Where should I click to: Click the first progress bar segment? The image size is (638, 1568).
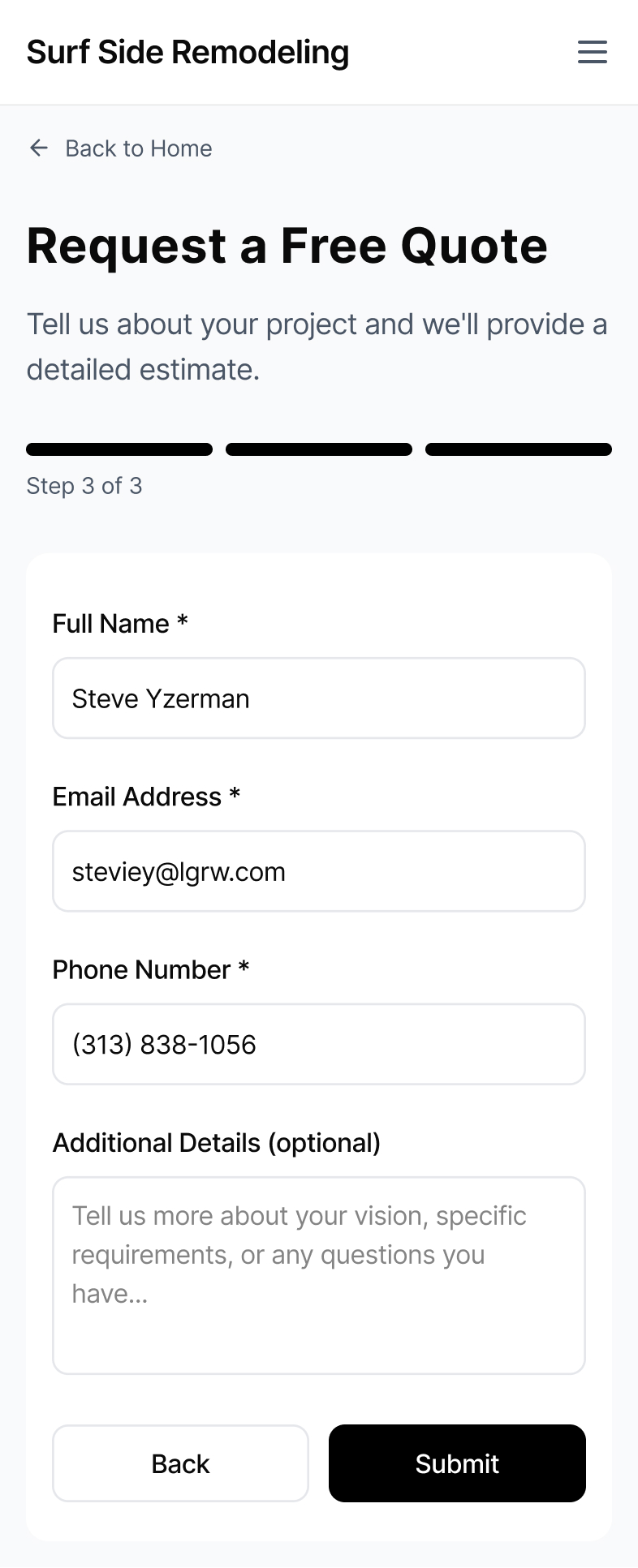[119, 449]
